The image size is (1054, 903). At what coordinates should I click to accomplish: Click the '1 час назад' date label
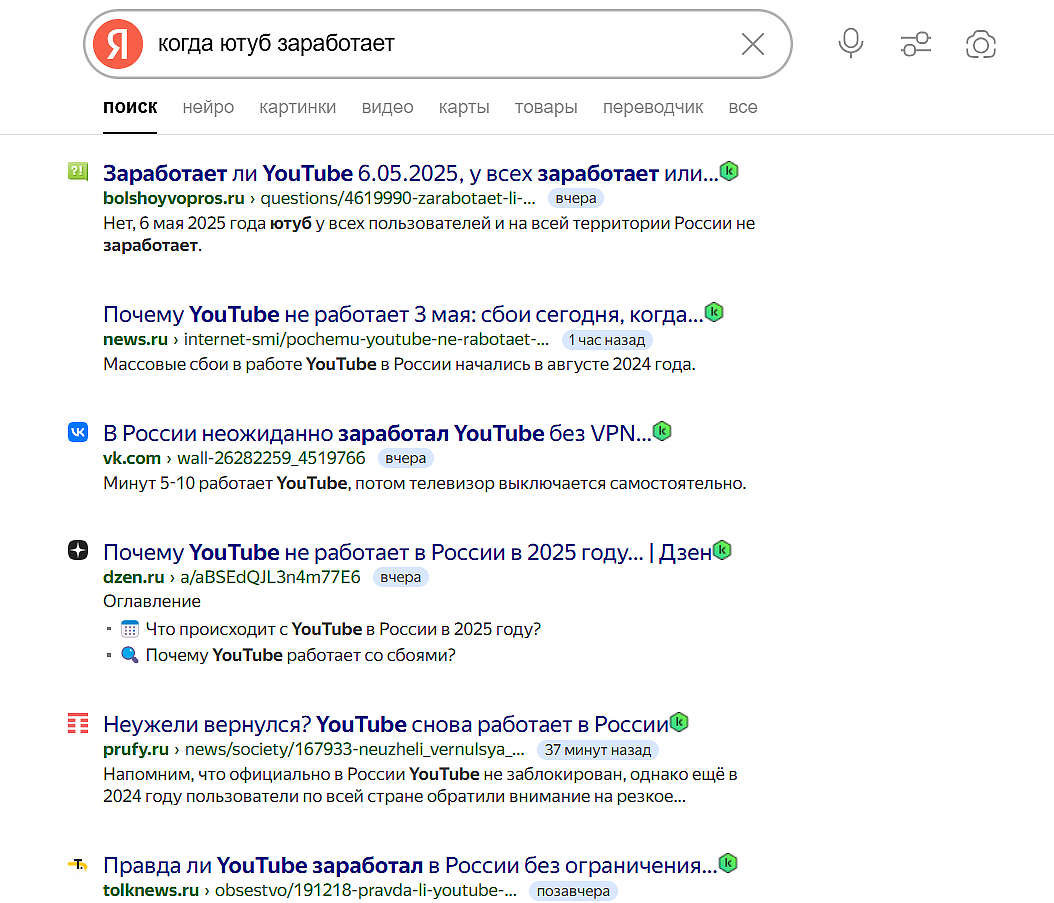[607, 340]
